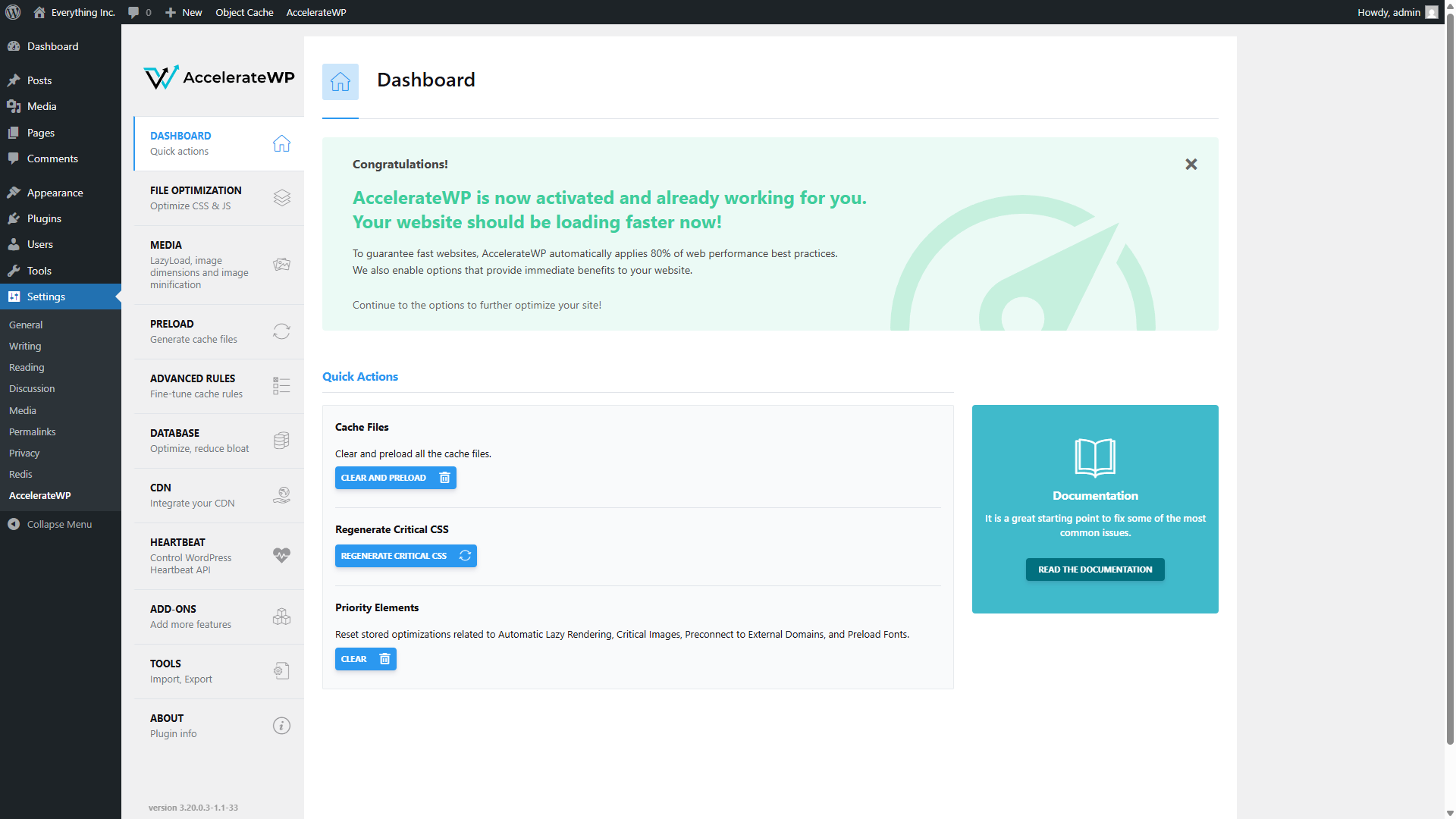Open WordPress Dashboard menu item
The height and width of the screenshot is (819, 1456).
pos(61,46)
